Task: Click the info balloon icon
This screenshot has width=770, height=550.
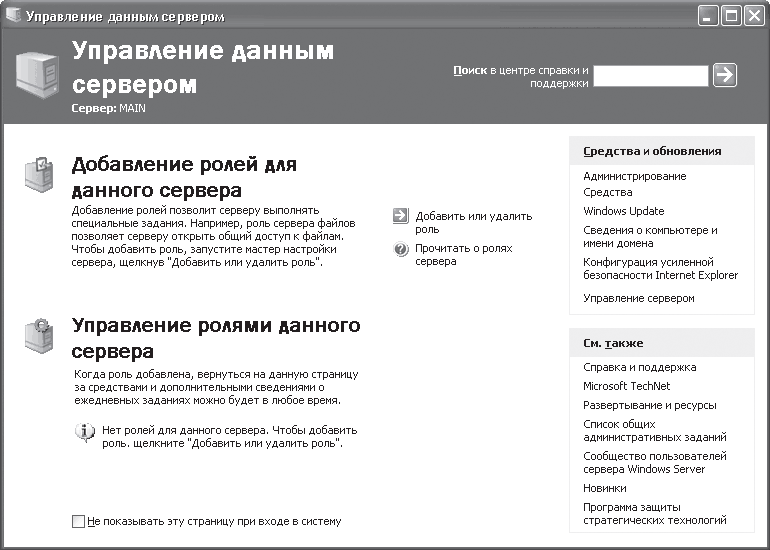Action: (x=85, y=432)
